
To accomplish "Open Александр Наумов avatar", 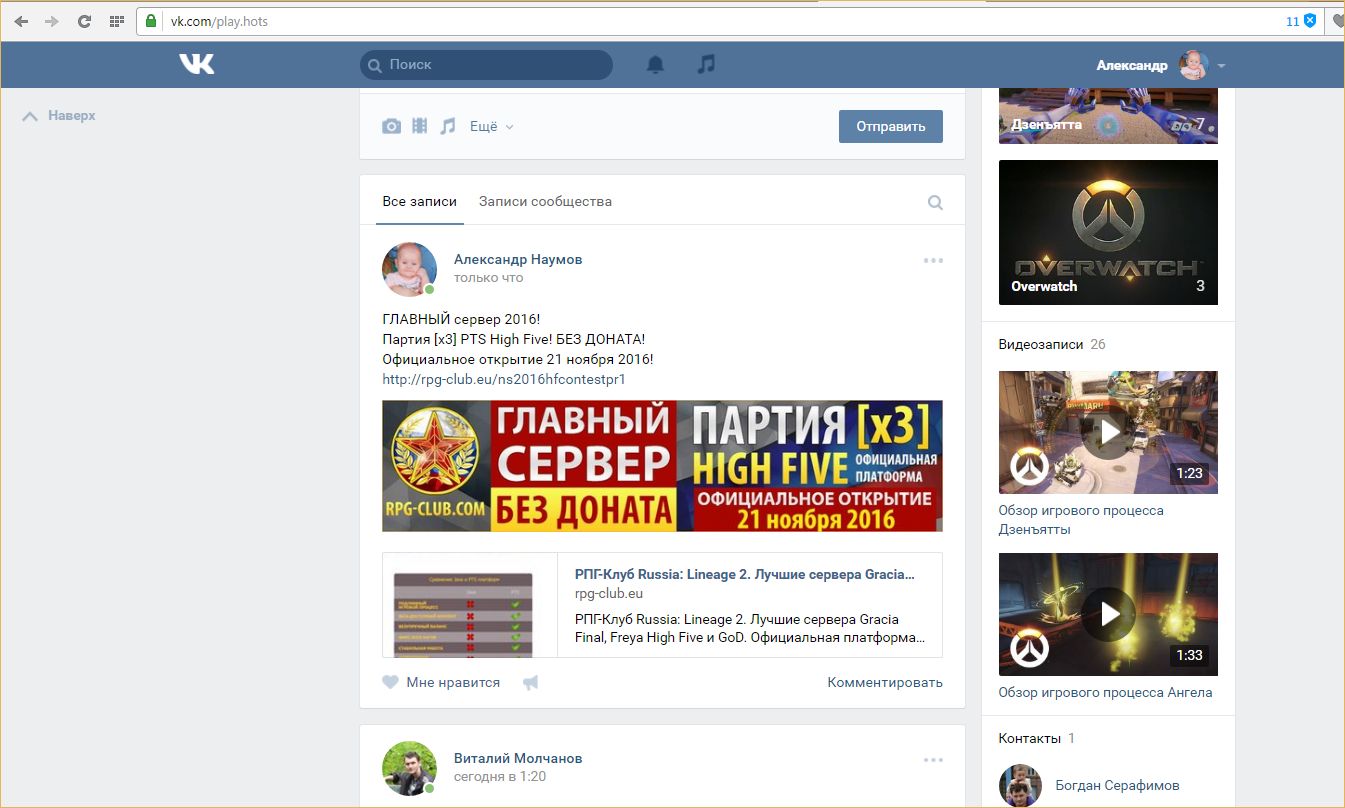I will (410, 269).
